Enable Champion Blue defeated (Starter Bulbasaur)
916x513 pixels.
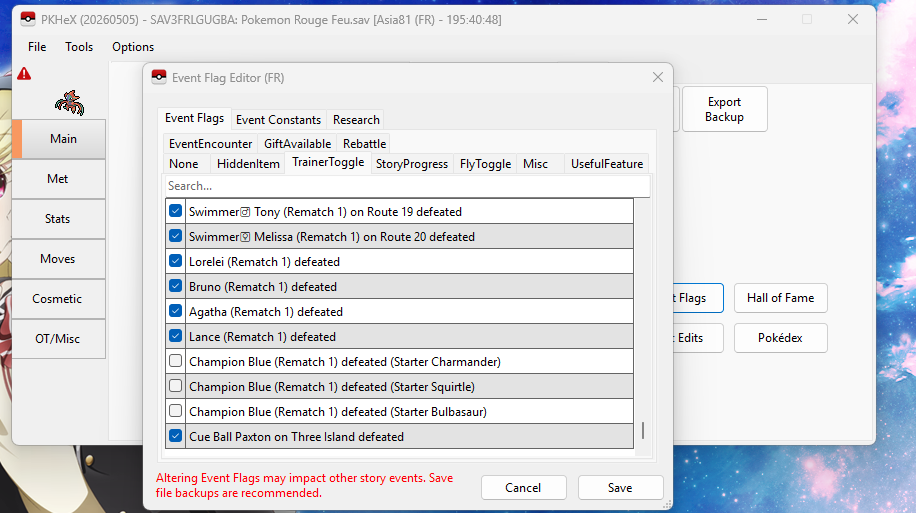click(175, 411)
